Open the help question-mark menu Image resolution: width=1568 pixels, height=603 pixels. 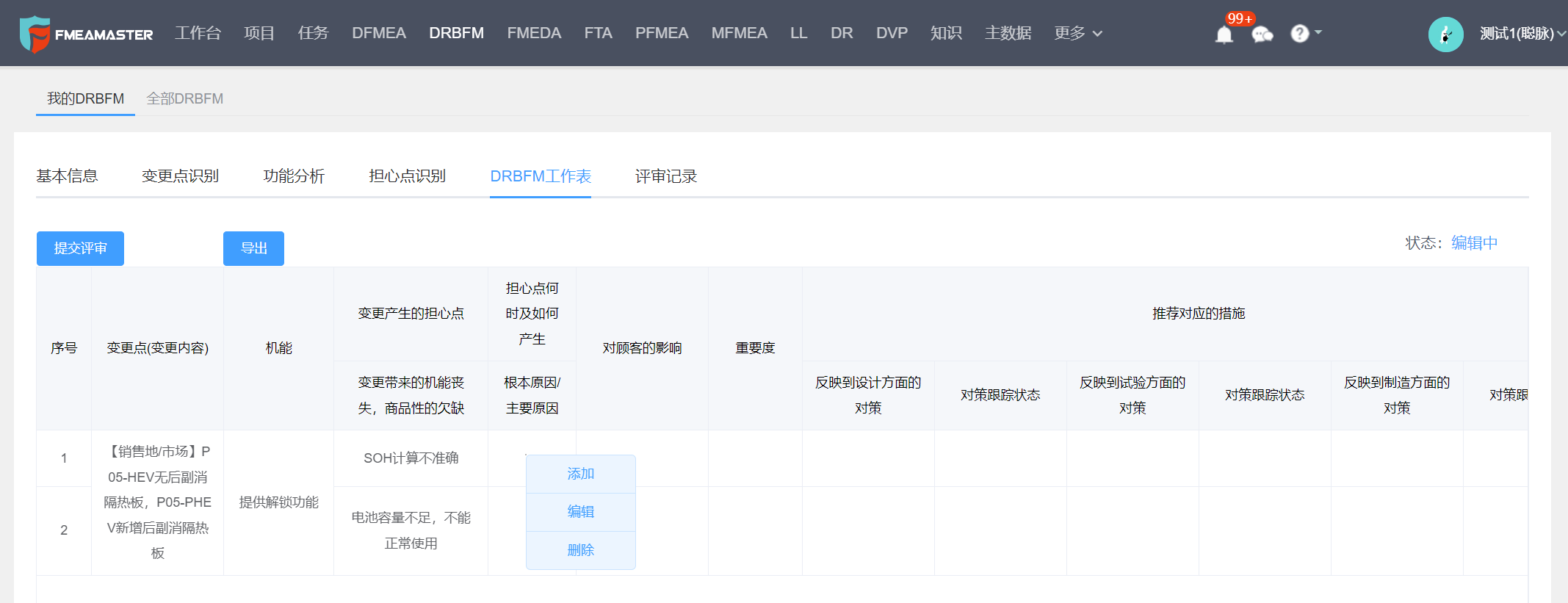1306,33
